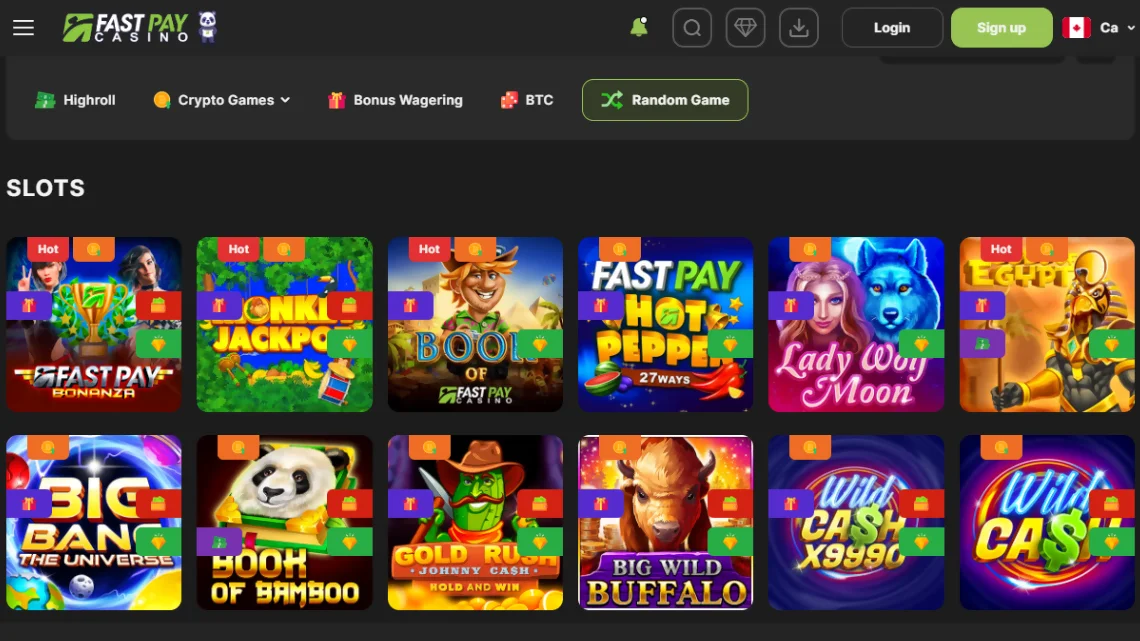Image resolution: width=1140 pixels, height=641 pixels.
Task: Click the Canada flag icon
Action: click(1076, 28)
